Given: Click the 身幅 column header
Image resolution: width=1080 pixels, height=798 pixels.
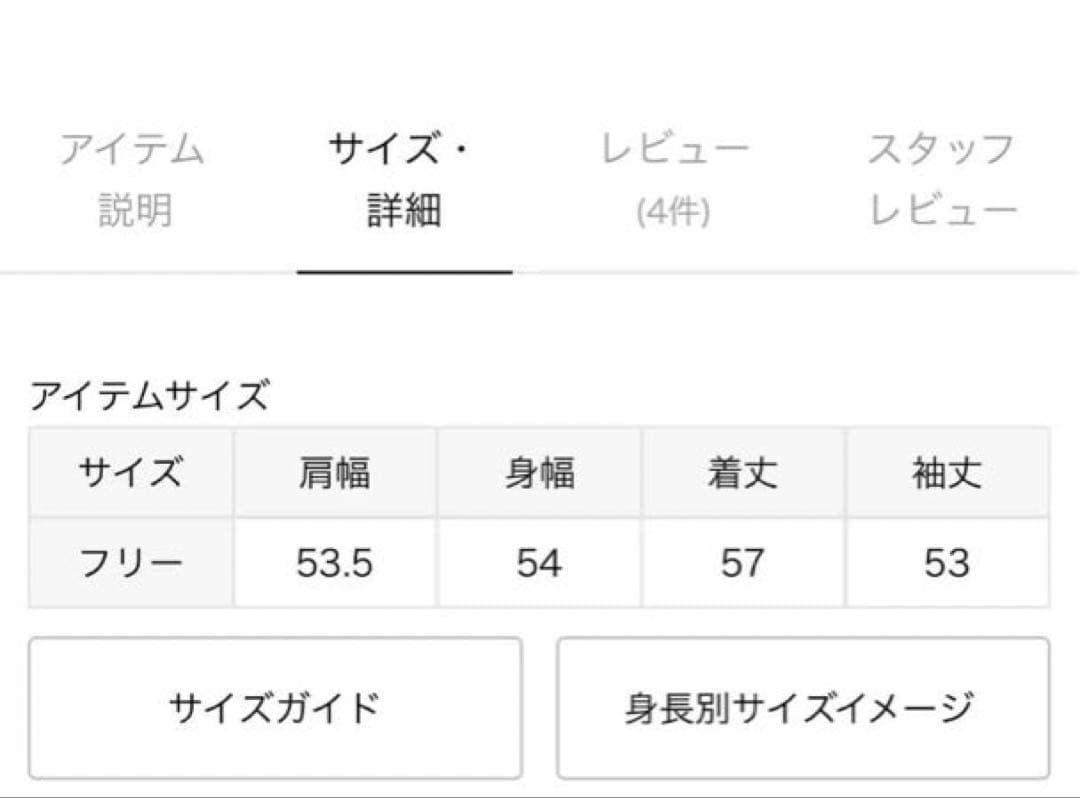Looking at the screenshot, I should click(539, 473).
